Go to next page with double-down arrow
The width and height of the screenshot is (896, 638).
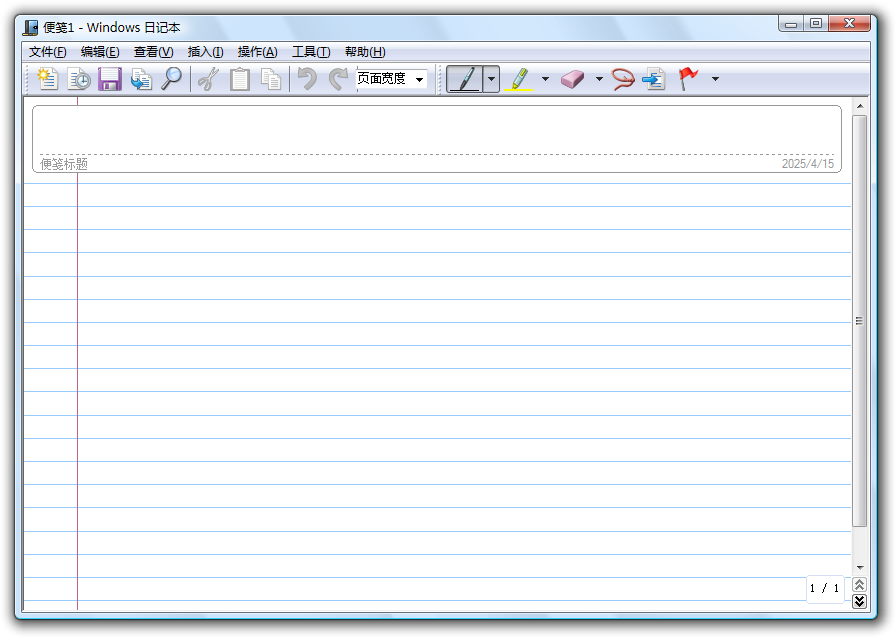[x=859, y=601]
